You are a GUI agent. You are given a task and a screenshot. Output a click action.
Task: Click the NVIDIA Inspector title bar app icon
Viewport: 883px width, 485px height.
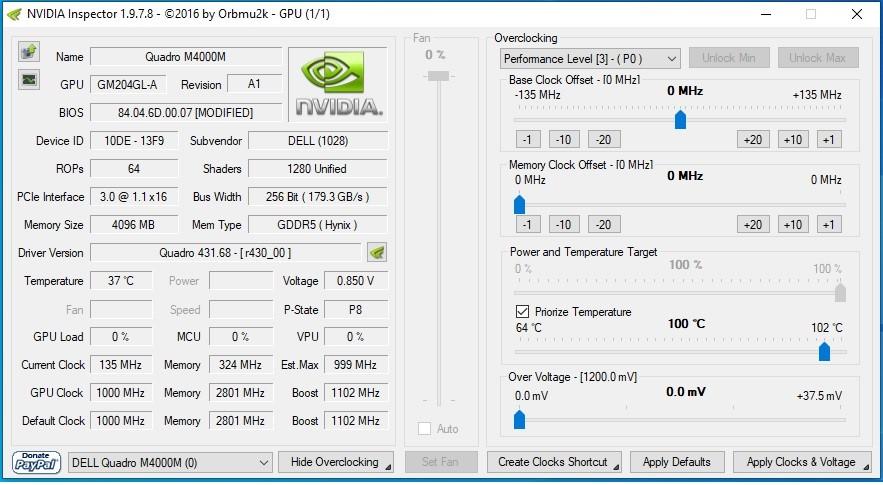(x=14, y=14)
